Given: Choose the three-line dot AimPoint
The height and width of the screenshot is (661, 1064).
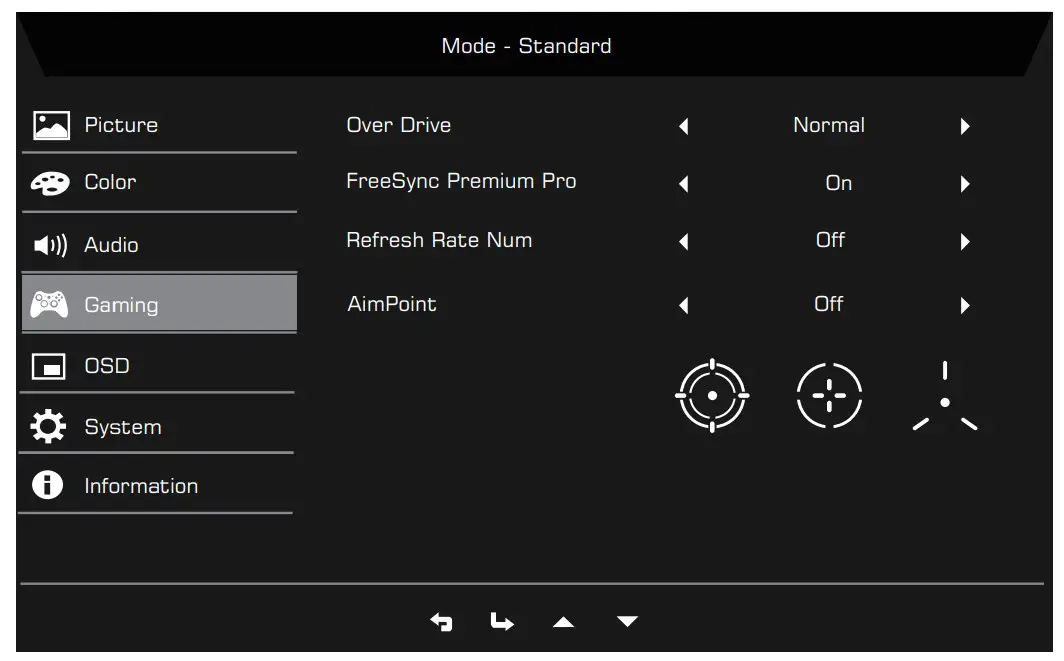Looking at the screenshot, I should (x=945, y=396).
